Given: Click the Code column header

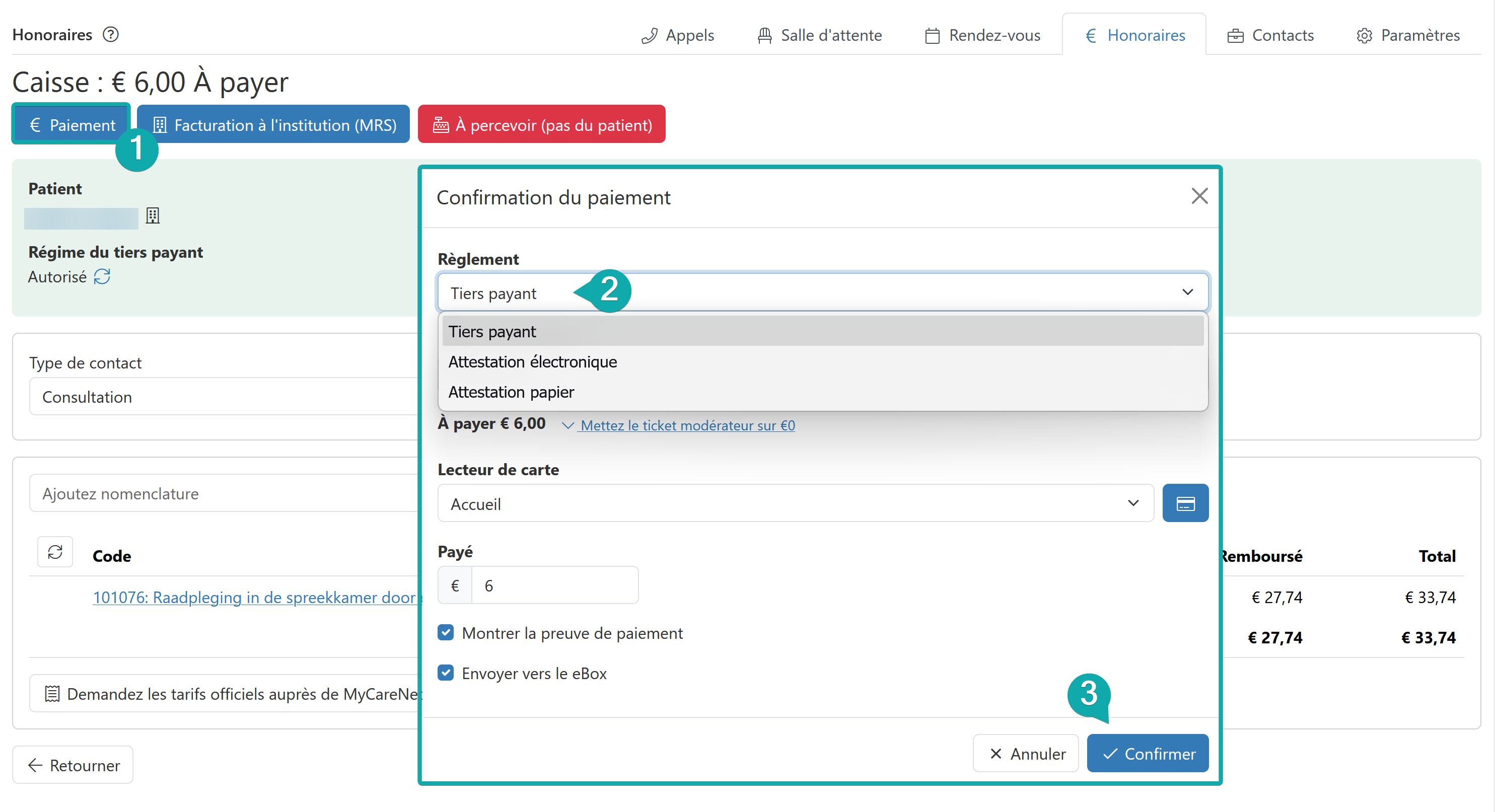Looking at the screenshot, I should [x=111, y=556].
